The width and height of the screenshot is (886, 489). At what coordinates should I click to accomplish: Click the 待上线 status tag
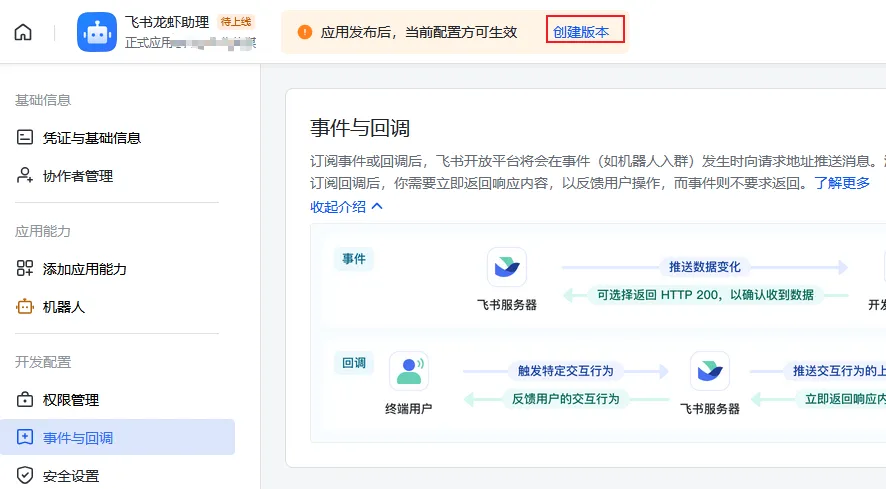pyautogui.click(x=236, y=21)
